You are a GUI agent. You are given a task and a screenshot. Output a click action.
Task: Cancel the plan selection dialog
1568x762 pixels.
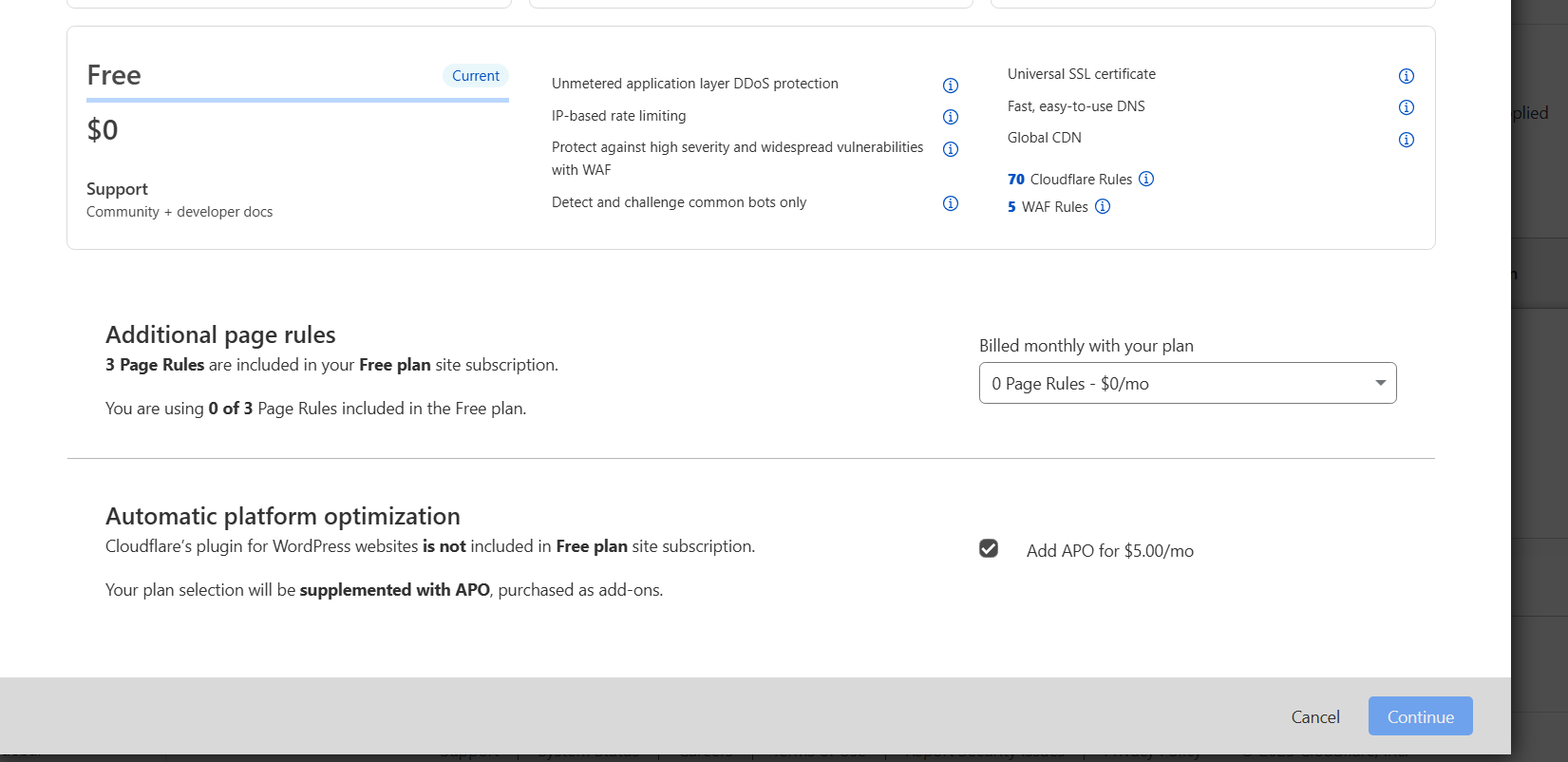point(1315,717)
